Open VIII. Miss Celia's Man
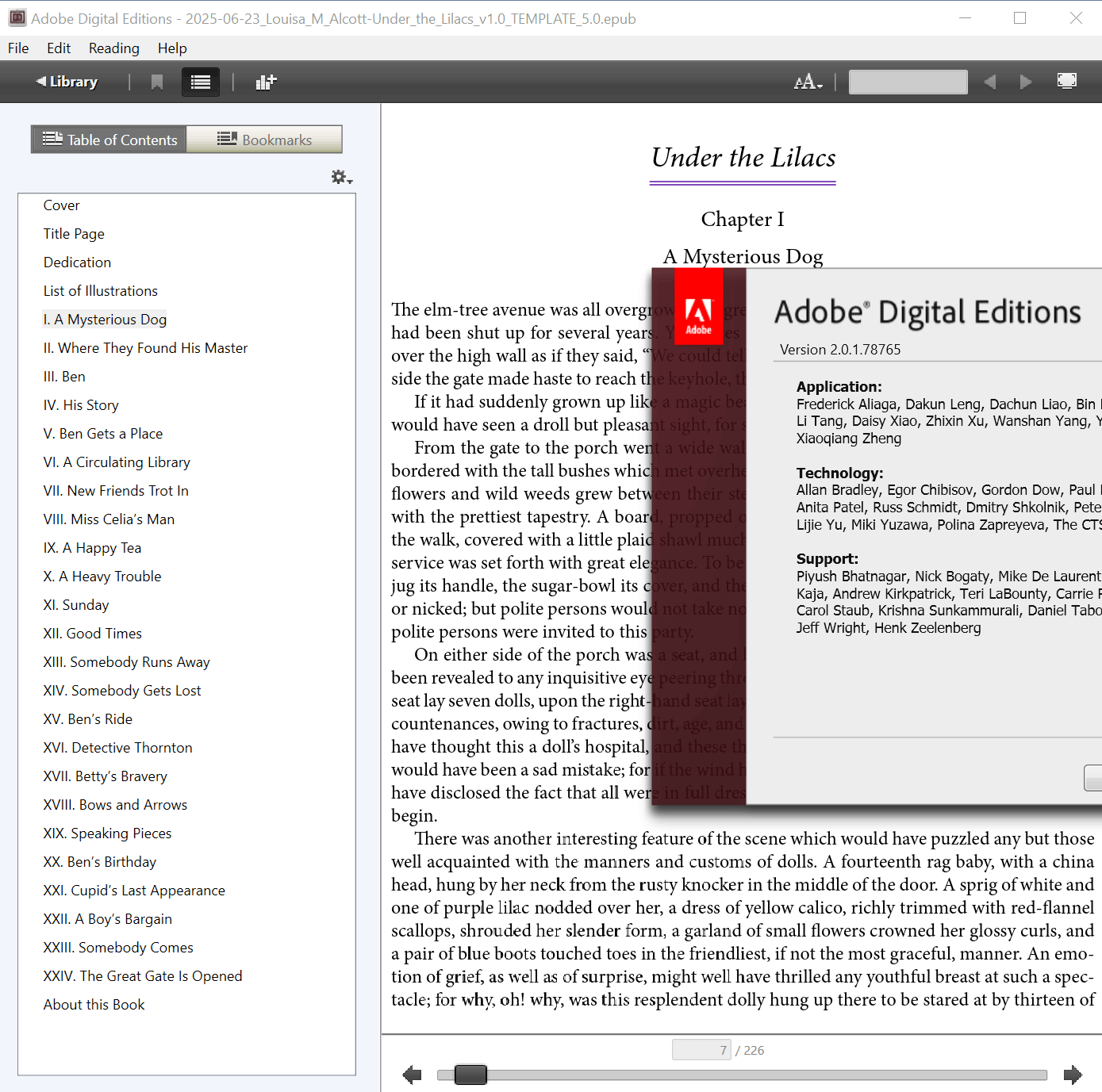 tap(109, 519)
